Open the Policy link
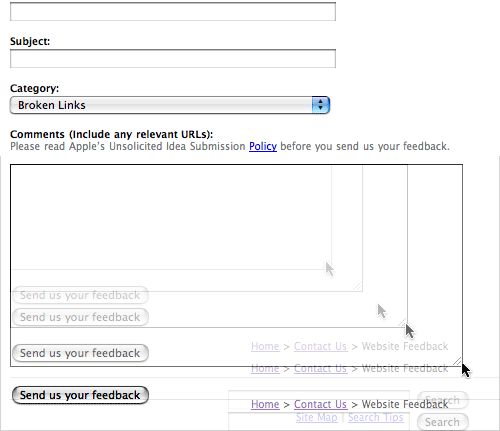Screen dimensions: 500x431 [263, 146]
